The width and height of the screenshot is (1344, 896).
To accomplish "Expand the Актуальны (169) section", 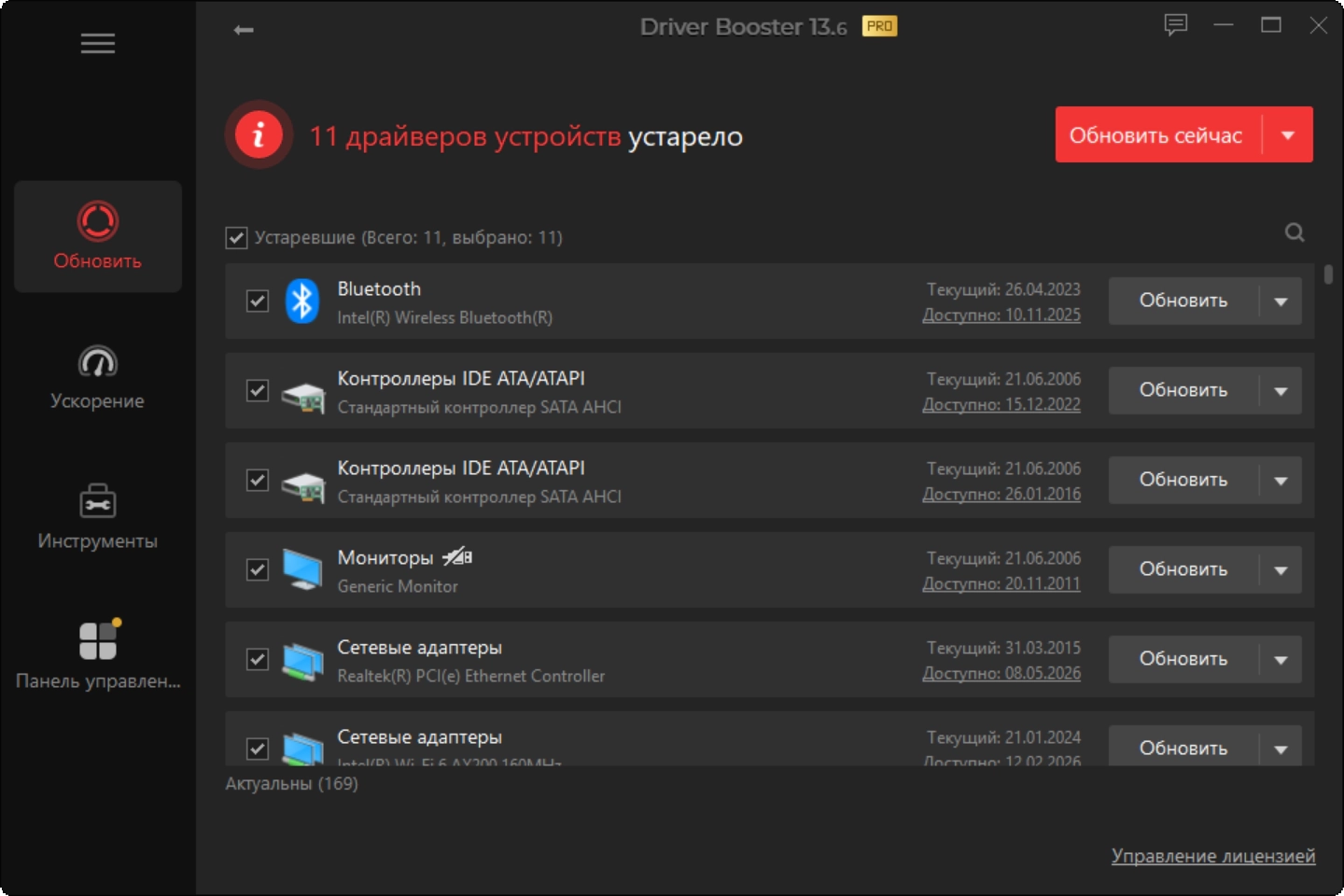I will coord(291,784).
